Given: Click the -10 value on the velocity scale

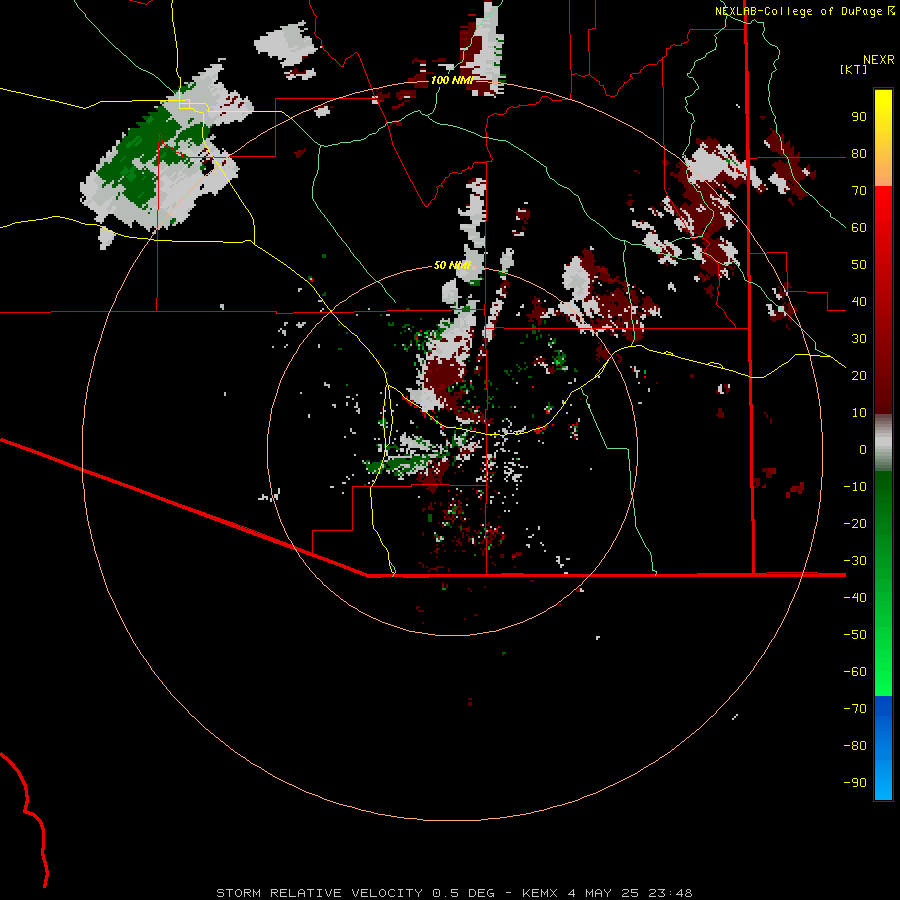Looking at the screenshot, I should click(x=855, y=487).
